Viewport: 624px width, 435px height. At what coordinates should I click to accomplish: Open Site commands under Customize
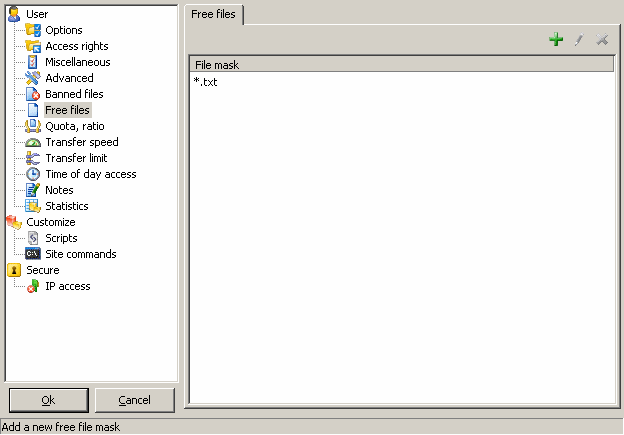(x=81, y=254)
